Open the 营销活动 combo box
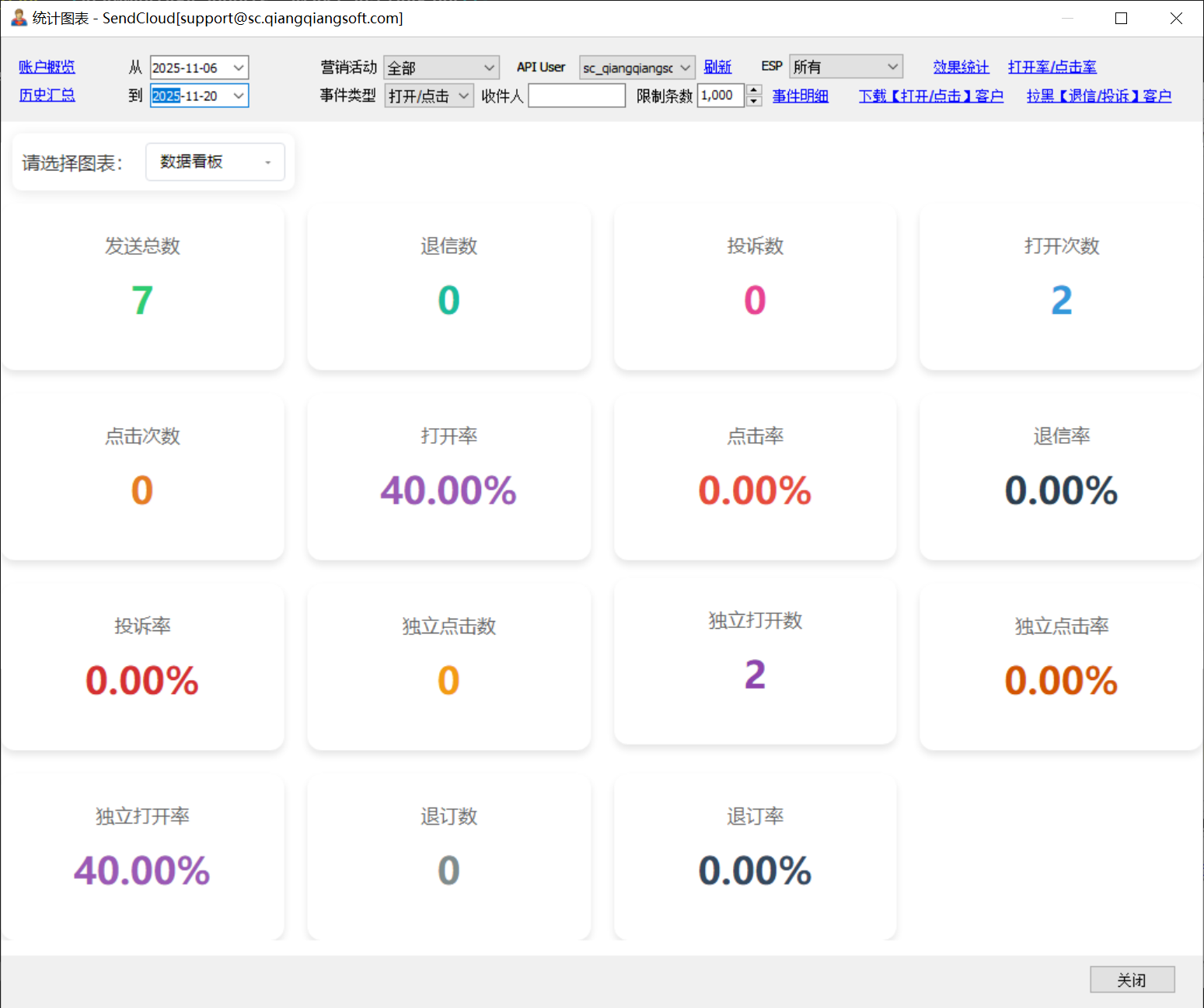 [441, 68]
